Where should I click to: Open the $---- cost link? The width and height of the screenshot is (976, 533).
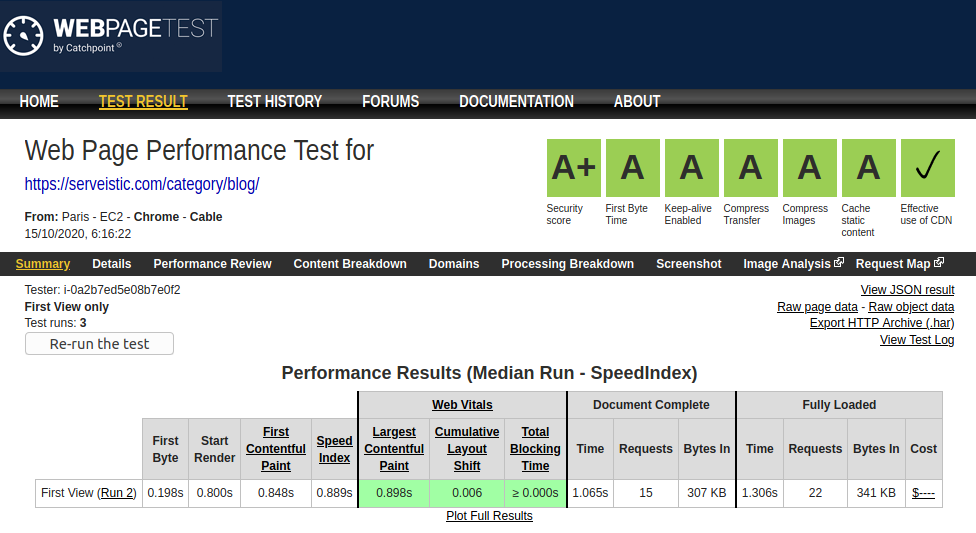(923, 493)
